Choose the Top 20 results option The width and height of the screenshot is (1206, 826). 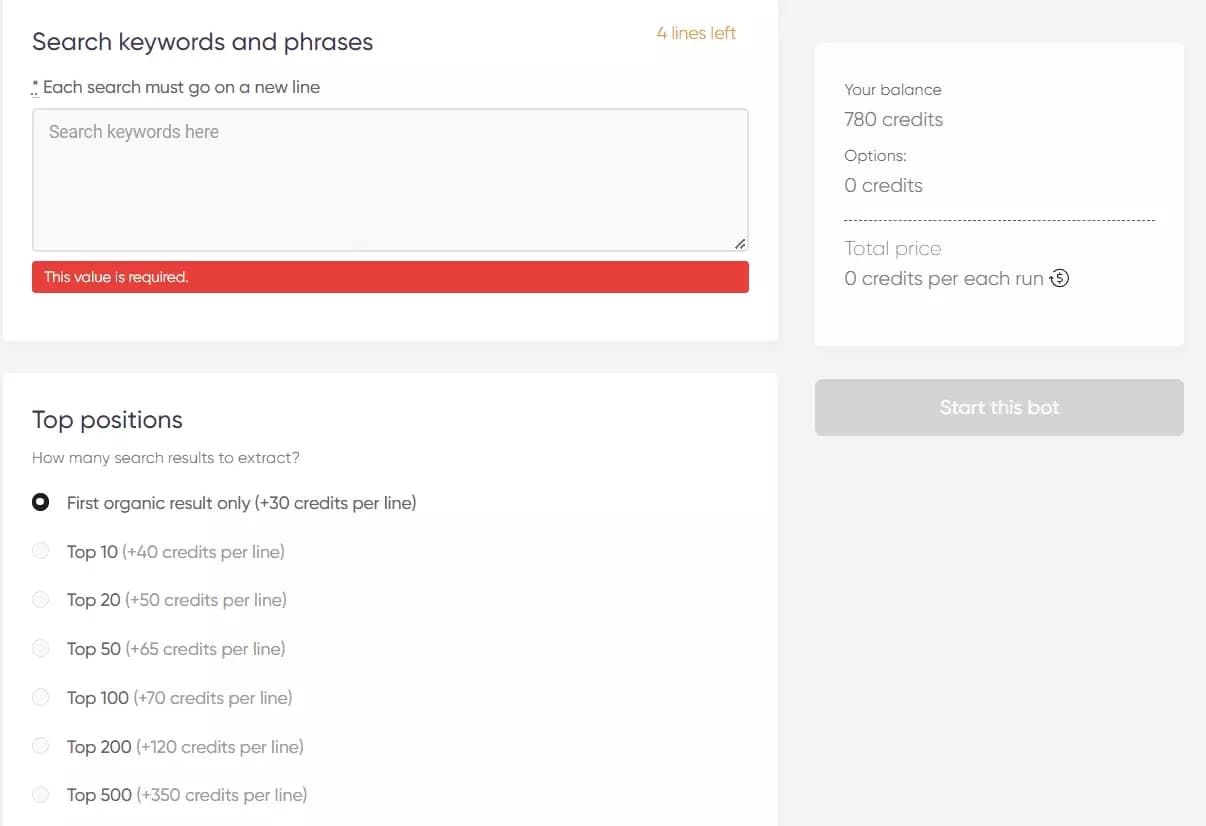click(x=41, y=599)
